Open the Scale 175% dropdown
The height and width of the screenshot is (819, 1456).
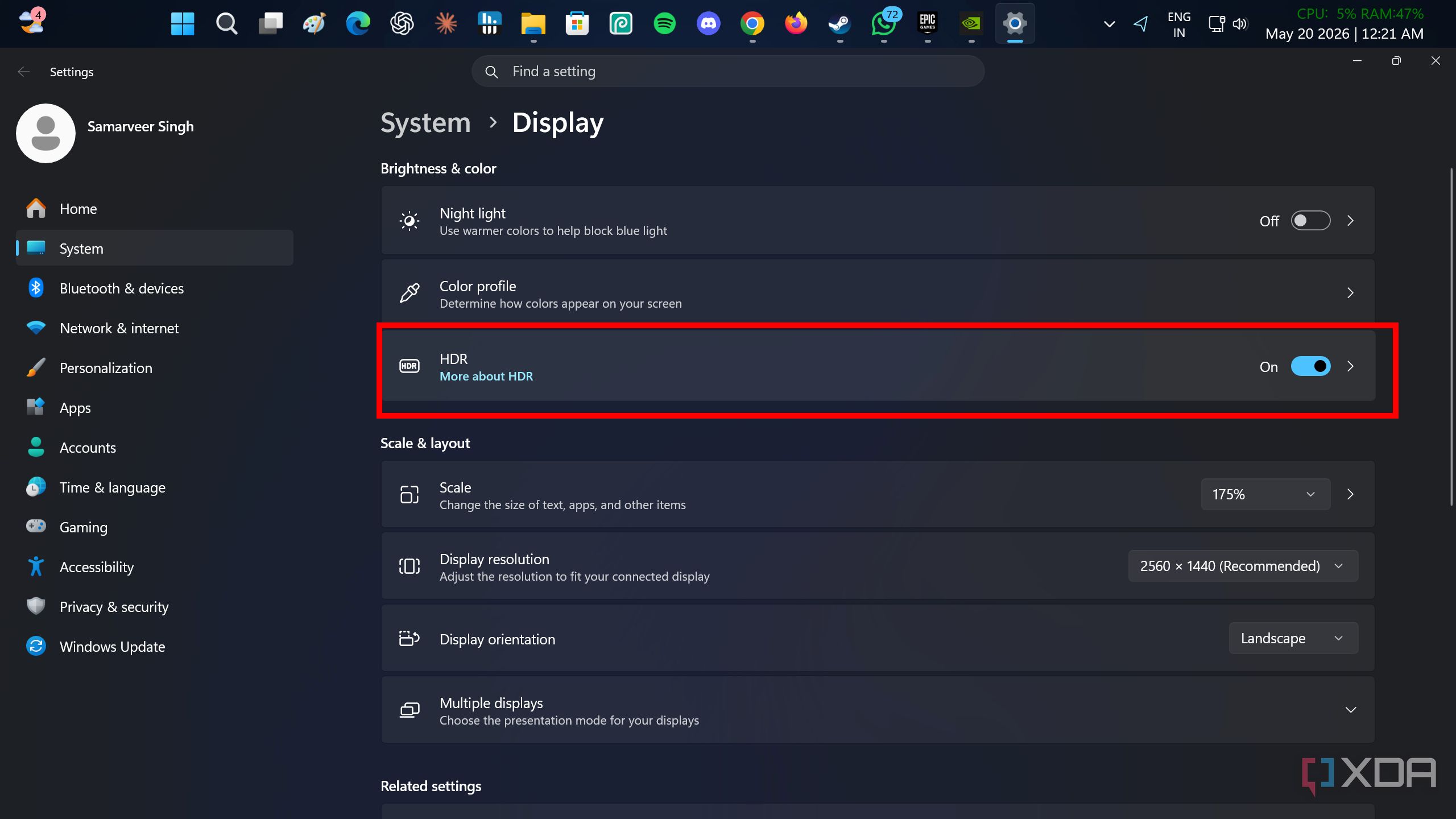click(x=1265, y=494)
